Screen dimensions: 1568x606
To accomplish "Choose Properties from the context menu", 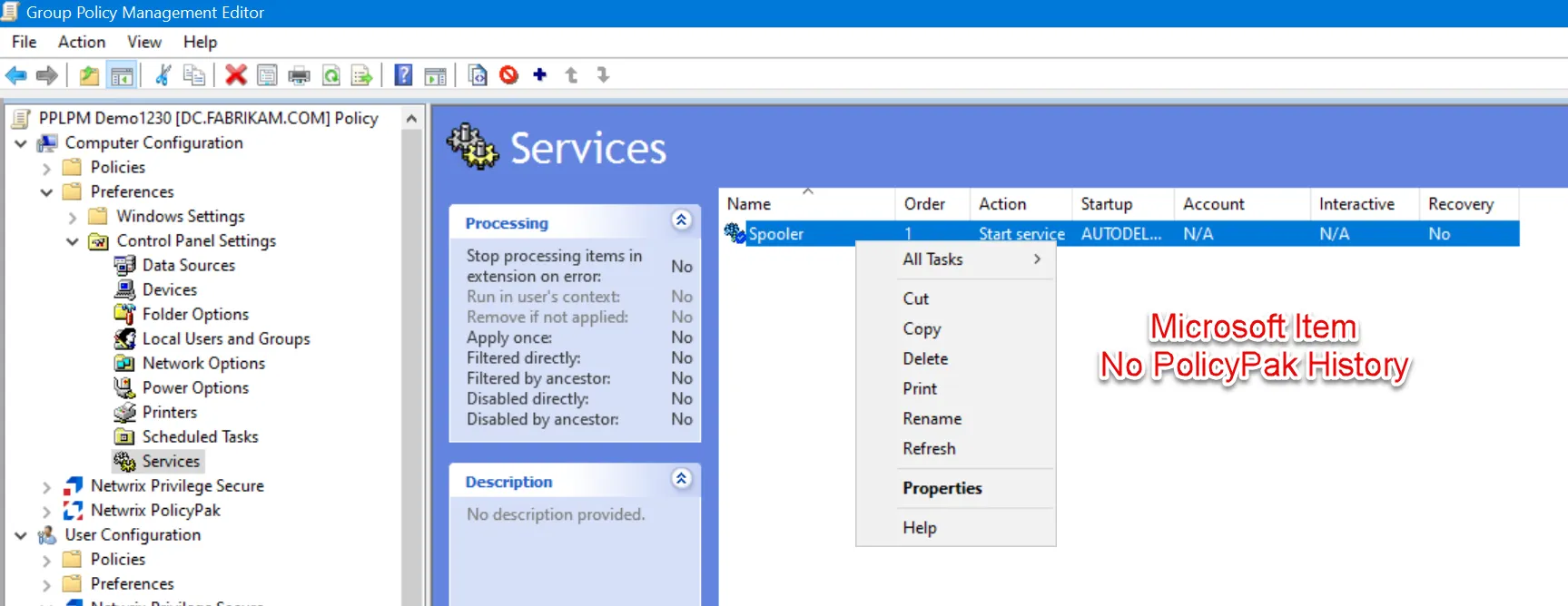I will tap(942, 488).
